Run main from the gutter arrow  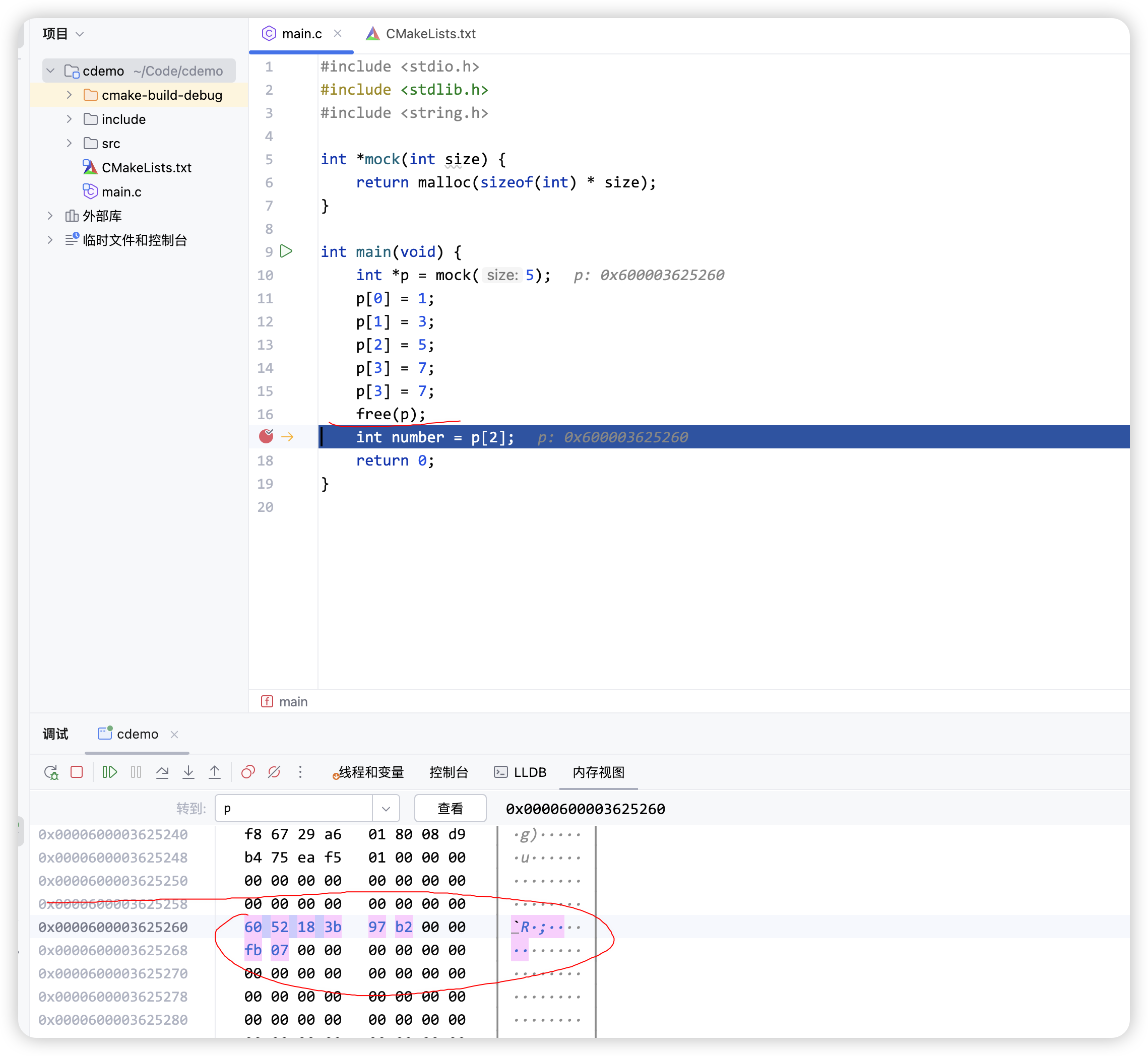point(286,251)
